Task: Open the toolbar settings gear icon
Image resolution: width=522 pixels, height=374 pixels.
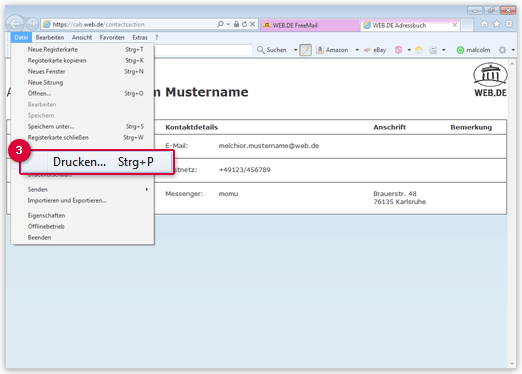Action: (502, 50)
